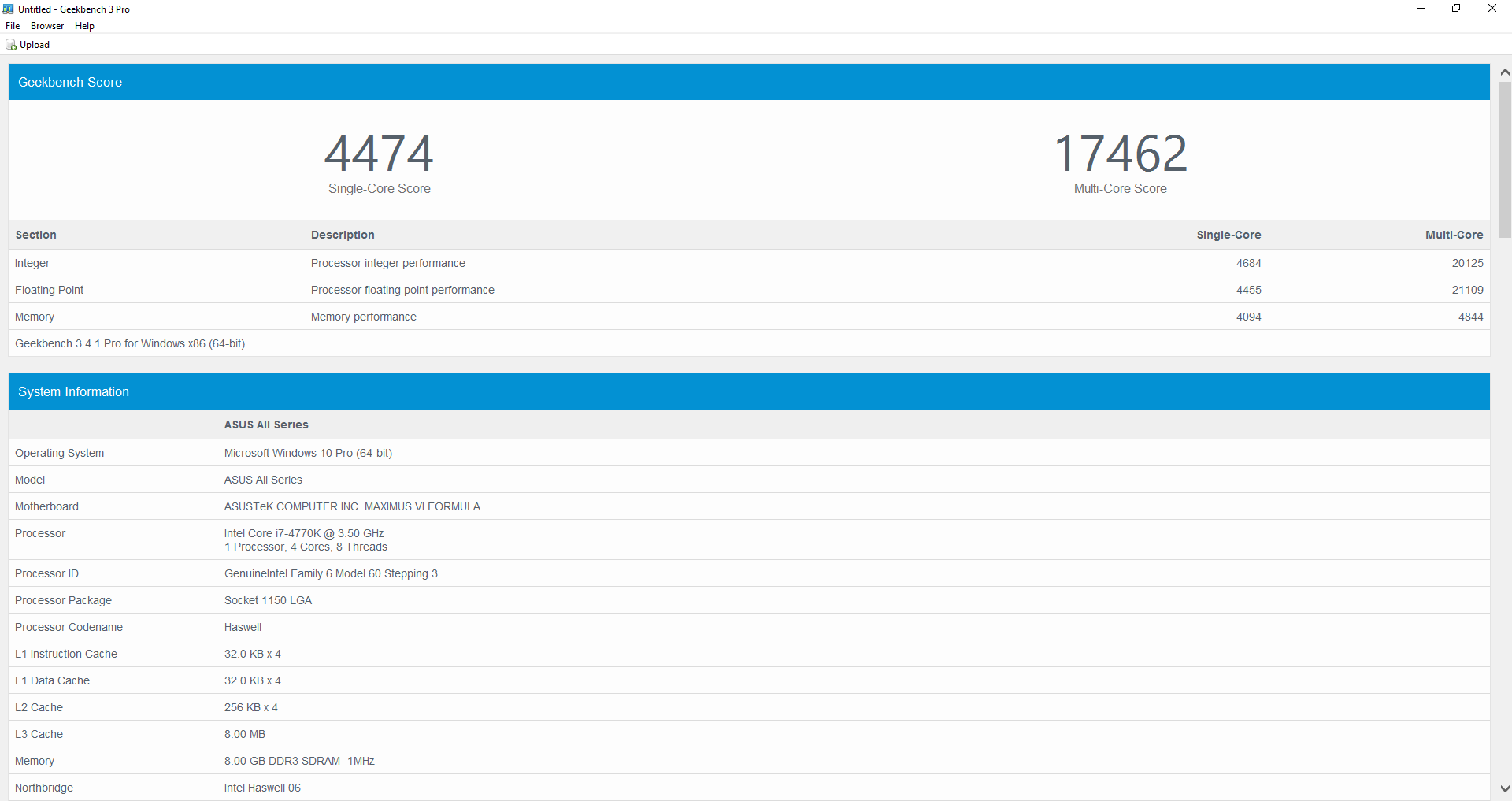Click the Northbridge label
This screenshot has width=1512, height=801.
(x=44, y=788)
